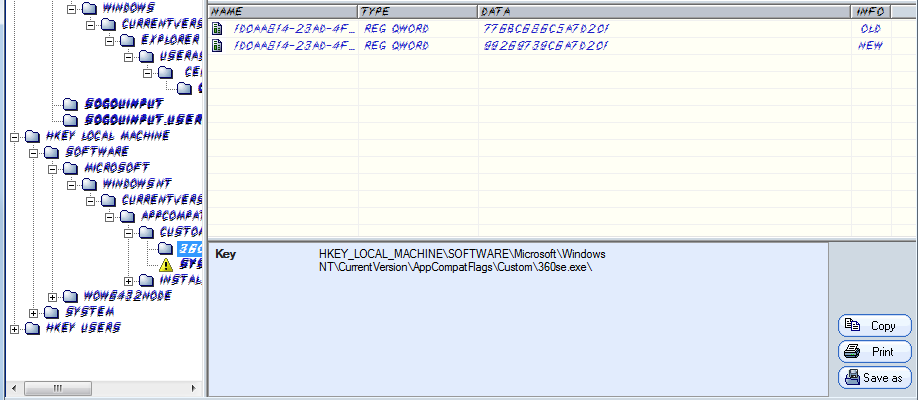This screenshot has width=918, height=400.
Task: Select data value 776BC6B6C5A7D201
Action: (545, 28)
